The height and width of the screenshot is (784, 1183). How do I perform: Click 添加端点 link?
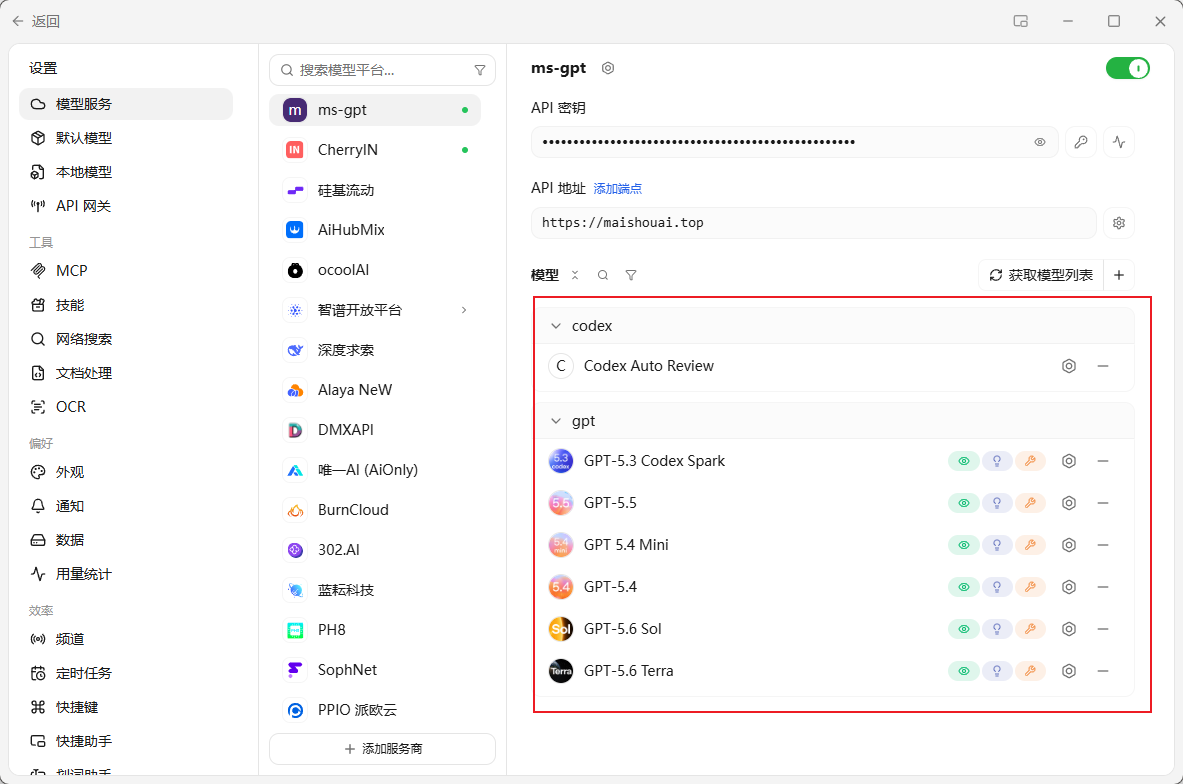[617, 189]
